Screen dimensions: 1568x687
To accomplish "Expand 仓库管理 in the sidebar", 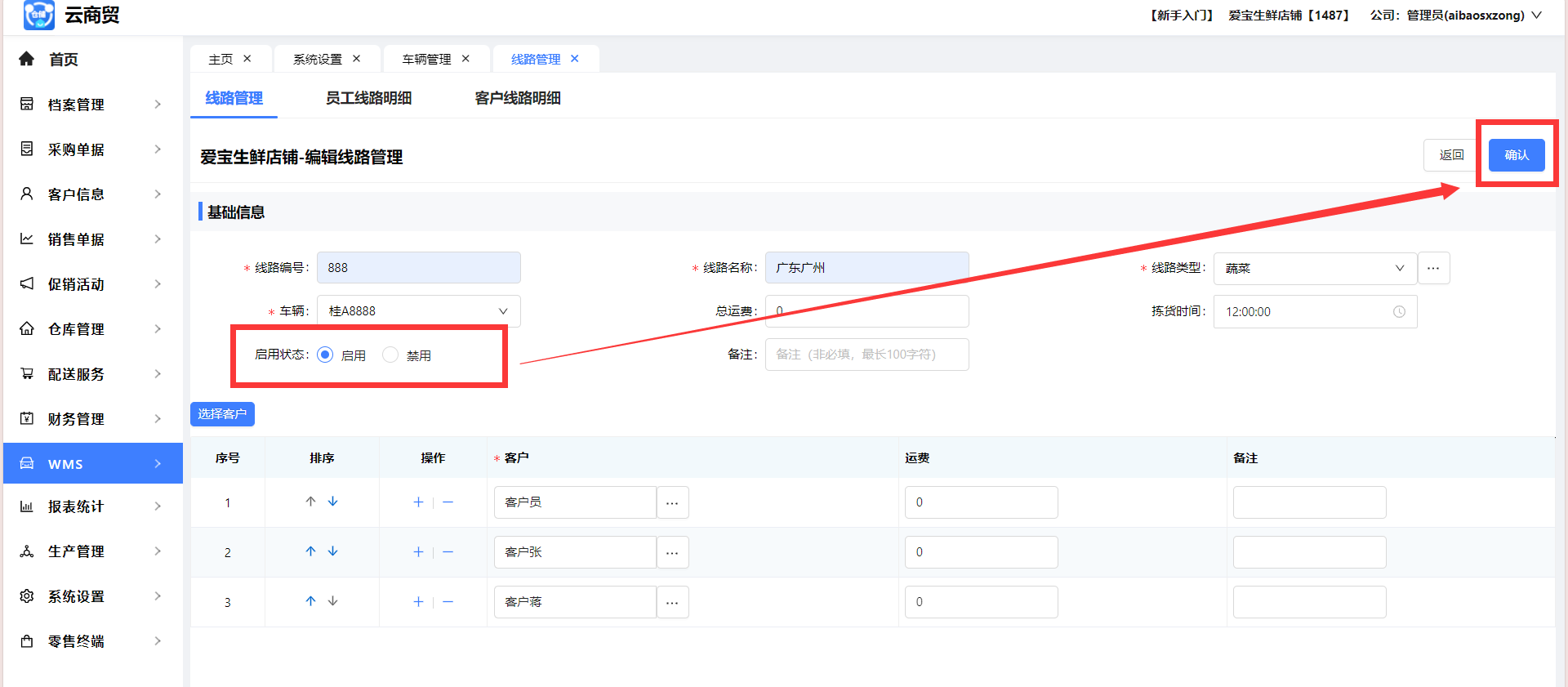I will coord(91,329).
